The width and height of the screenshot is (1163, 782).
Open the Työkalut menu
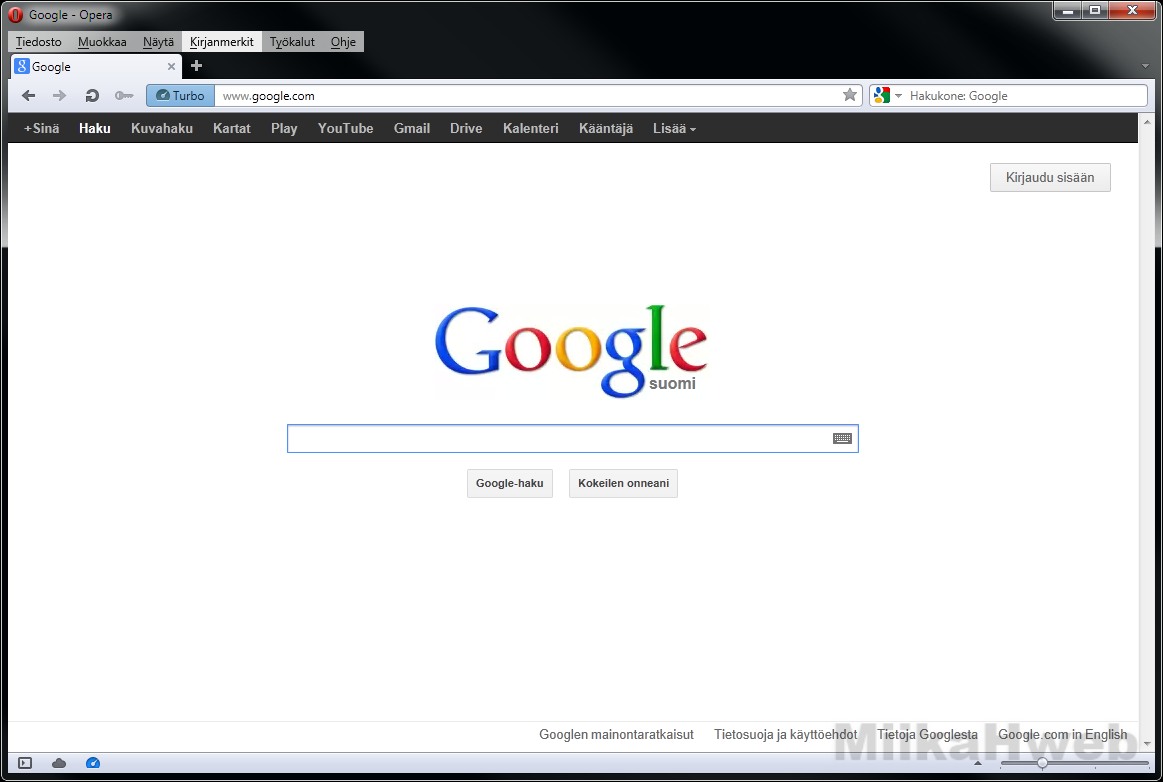(292, 42)
